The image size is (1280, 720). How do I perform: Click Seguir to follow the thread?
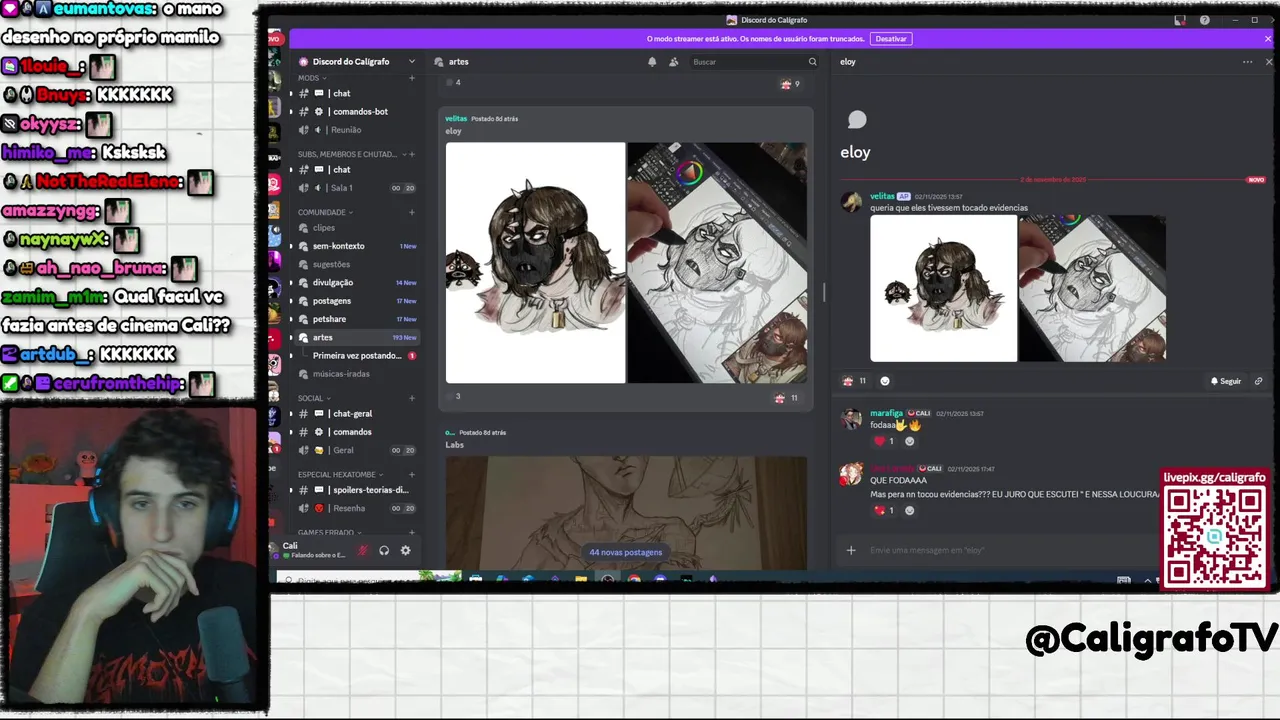[1225, 381]
